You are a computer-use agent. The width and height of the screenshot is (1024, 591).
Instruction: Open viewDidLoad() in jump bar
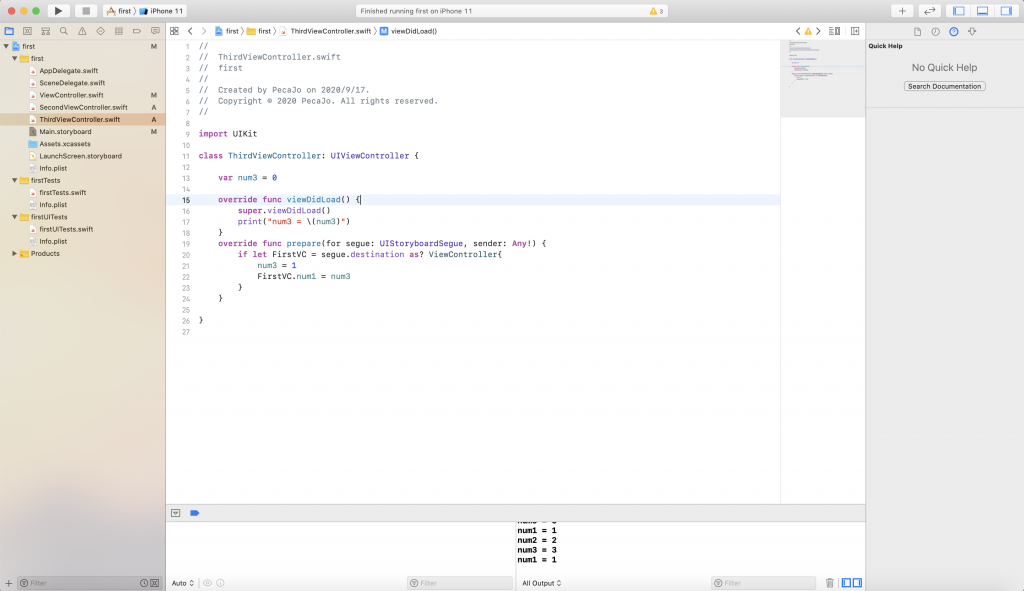click(409, 31)
